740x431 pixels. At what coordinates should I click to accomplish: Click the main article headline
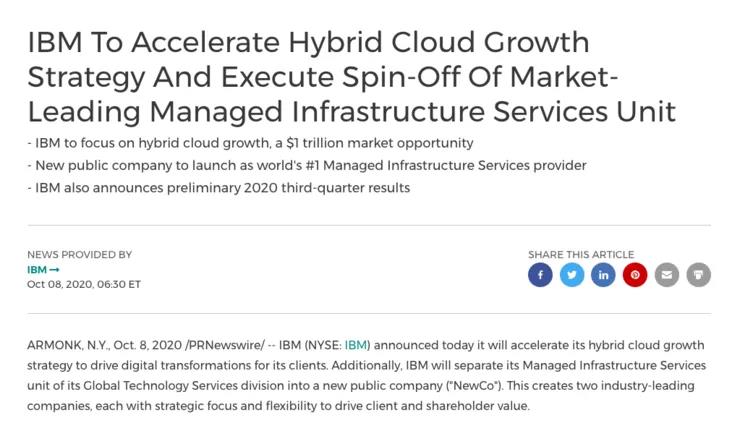[x=352, y=76]
